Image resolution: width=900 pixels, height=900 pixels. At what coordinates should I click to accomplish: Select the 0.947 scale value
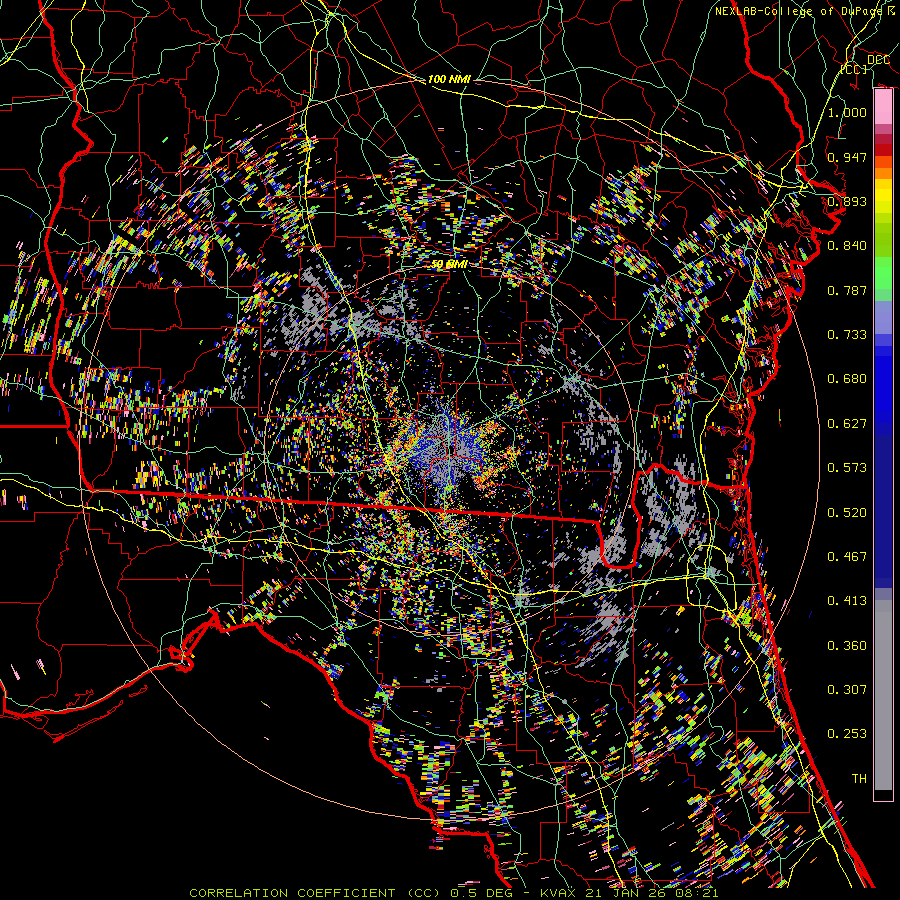(x=847, y=157)
